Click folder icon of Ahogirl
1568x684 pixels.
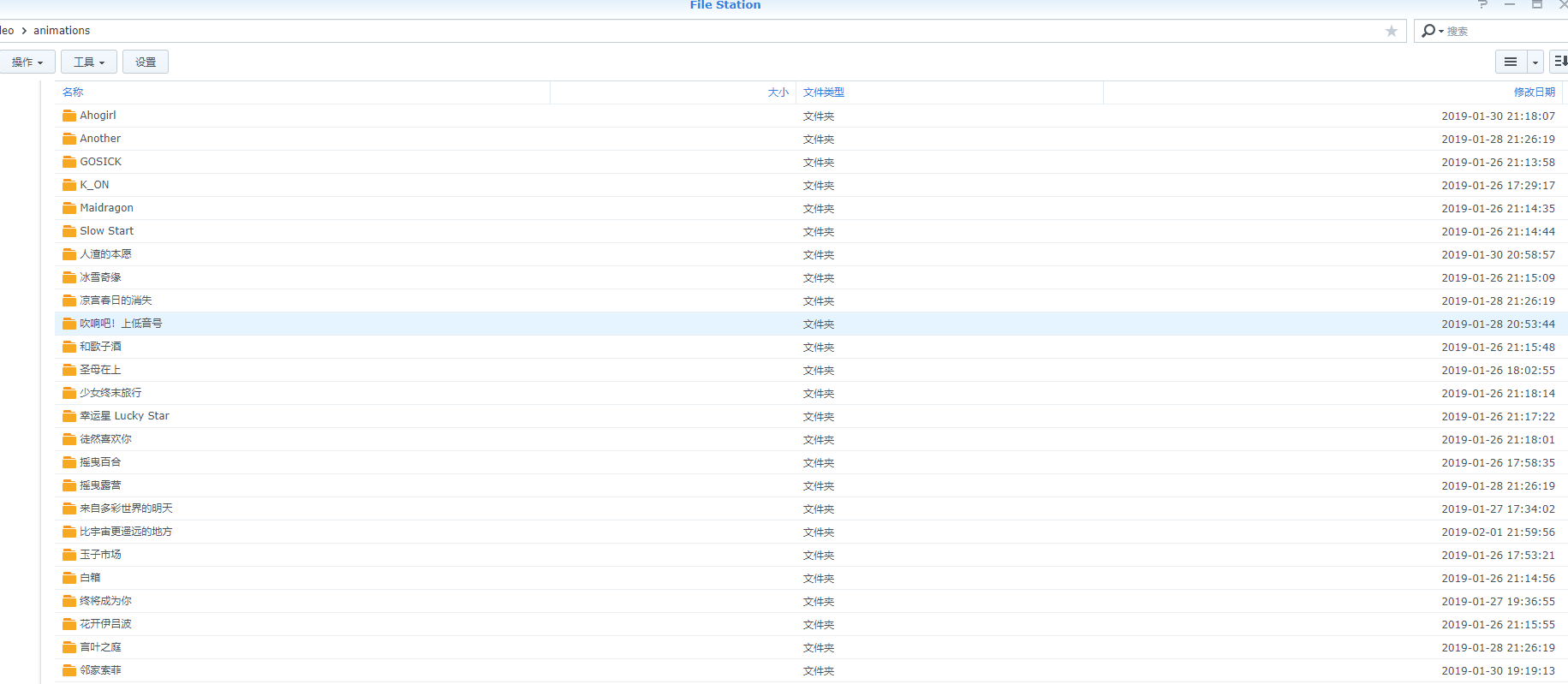[x=69, y=116]
